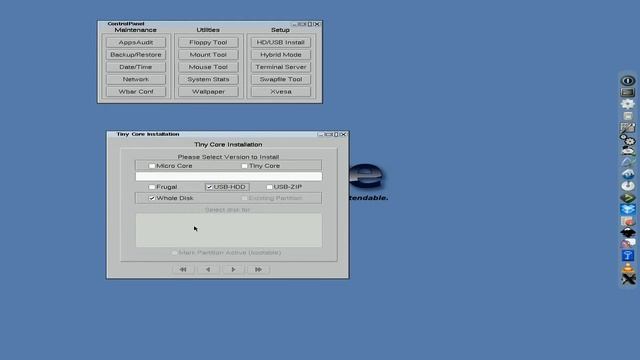Open Network settings in Control Panel

[x=136, y=79]
